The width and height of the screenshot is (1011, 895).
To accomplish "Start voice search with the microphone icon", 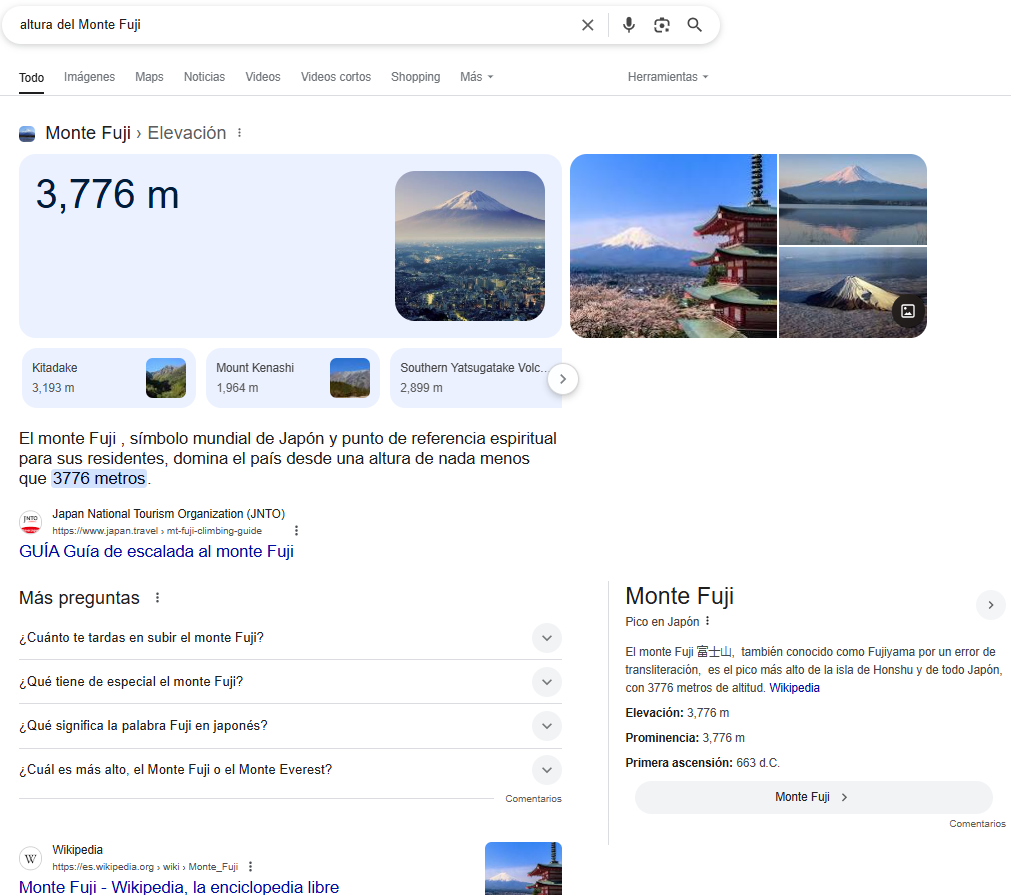I will tap(628, 25).
